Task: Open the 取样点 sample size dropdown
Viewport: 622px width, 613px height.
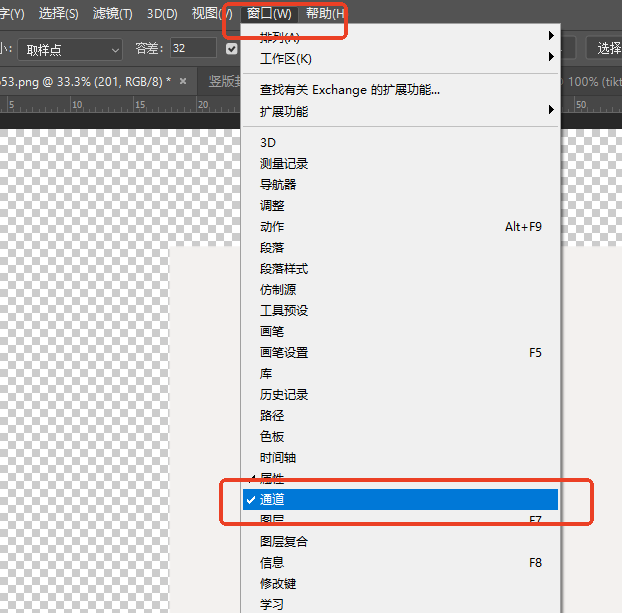Action: [x=72, y=49]
